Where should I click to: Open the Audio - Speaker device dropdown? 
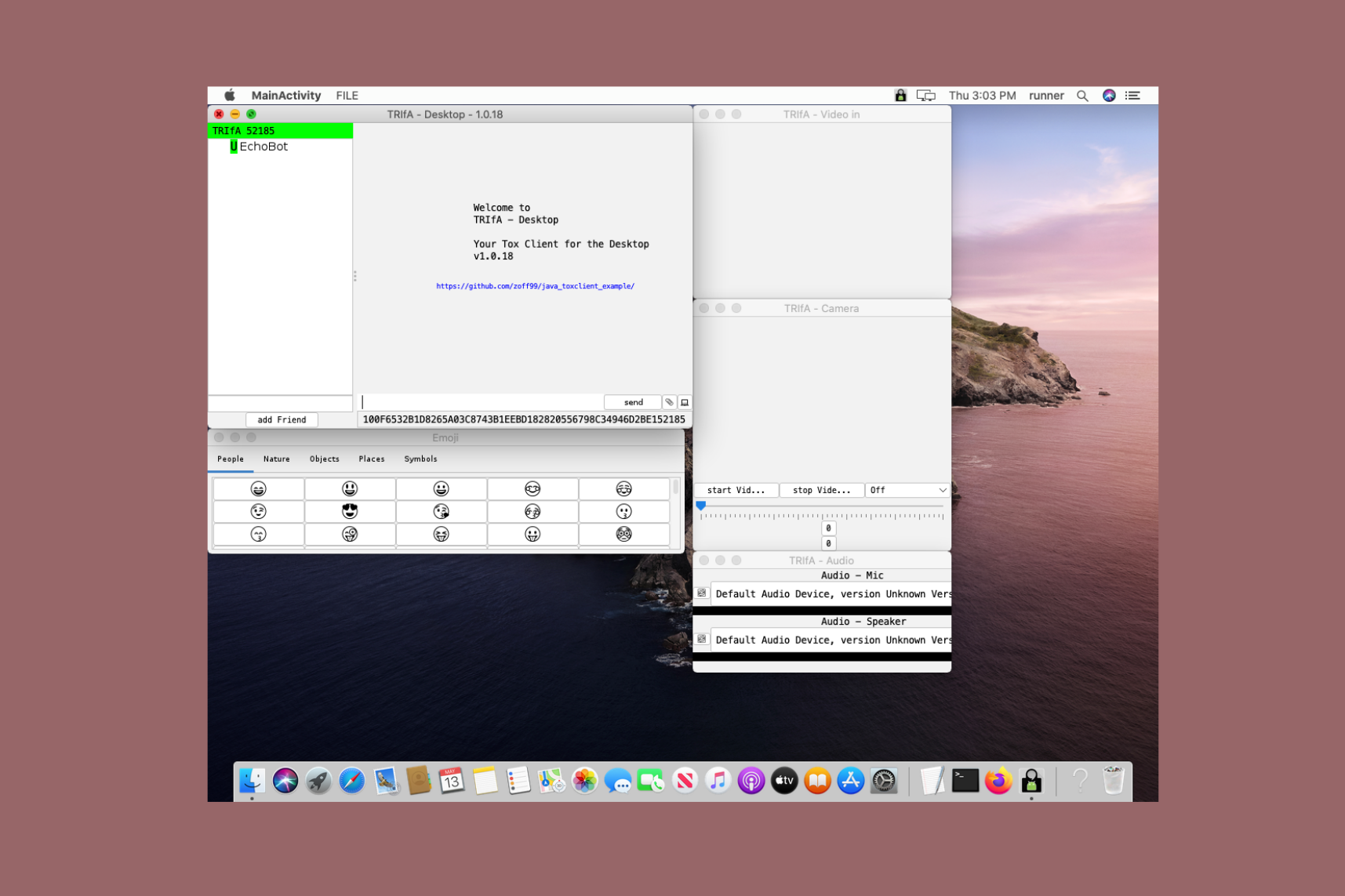pyautogui.click(x=831, y=640)
